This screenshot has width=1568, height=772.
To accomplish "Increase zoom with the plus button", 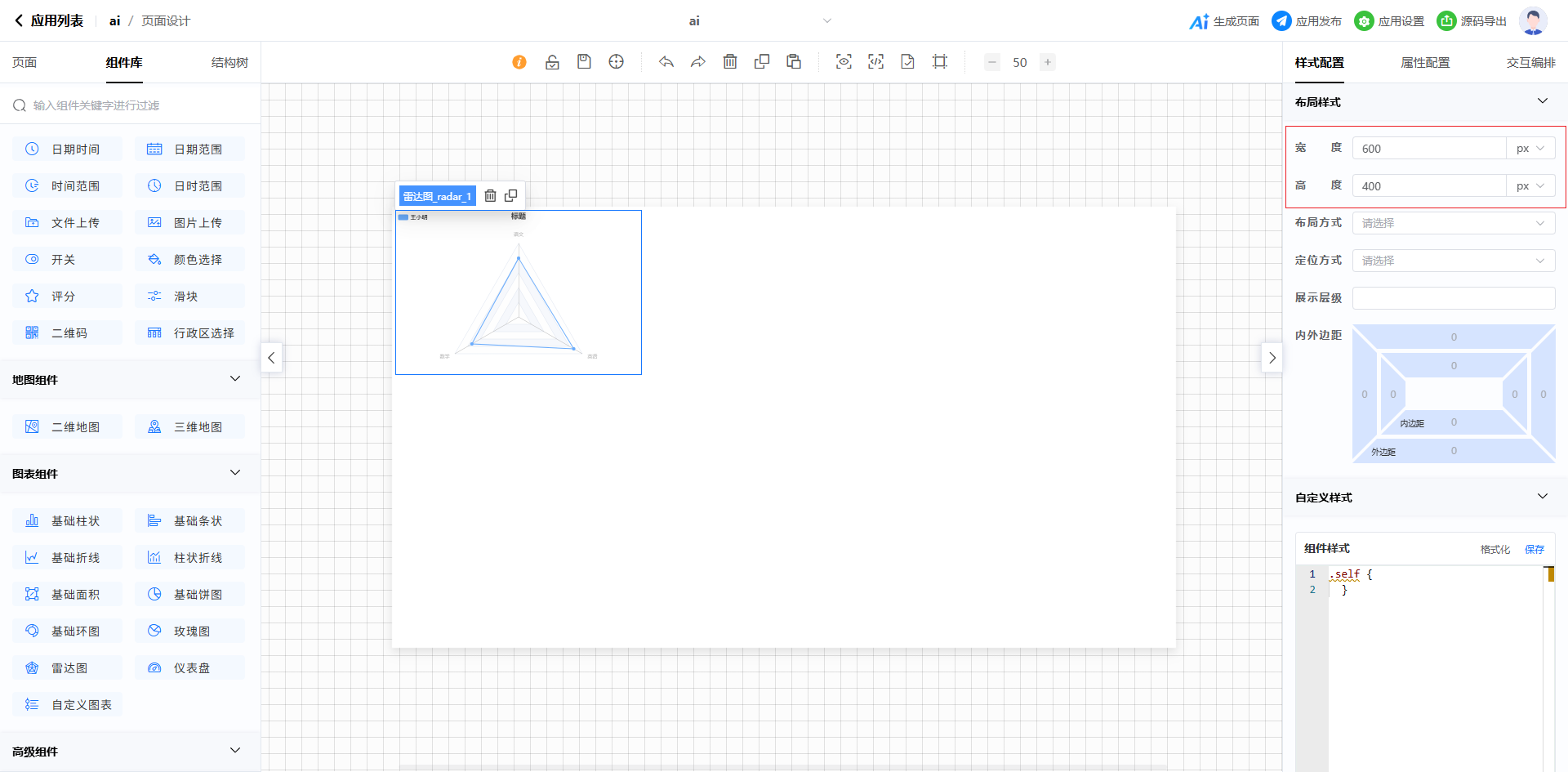I will (x=1048, y=62).
